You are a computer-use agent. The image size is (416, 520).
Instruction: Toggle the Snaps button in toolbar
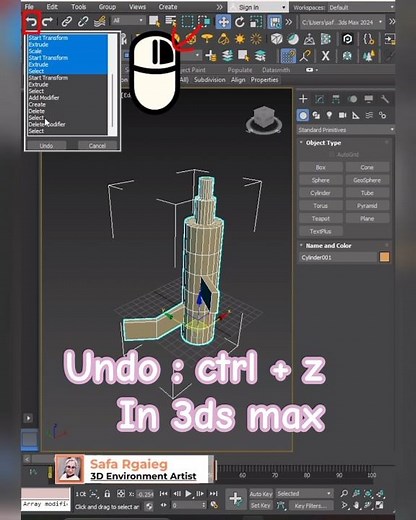(x=289, y=56)
